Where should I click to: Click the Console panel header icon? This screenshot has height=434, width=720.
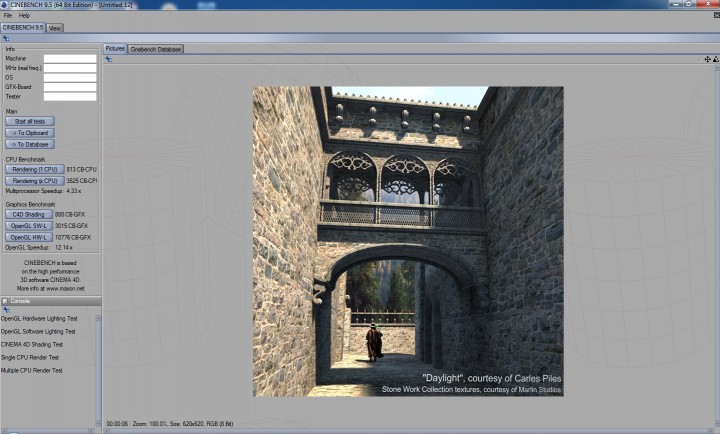coord(5,301)
